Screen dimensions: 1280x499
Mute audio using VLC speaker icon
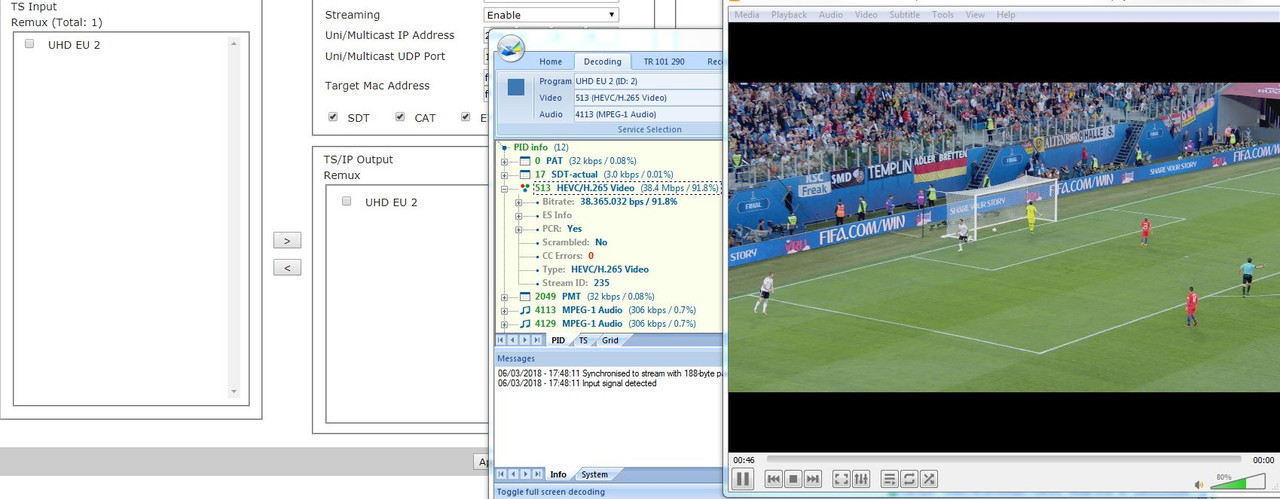[x=1199, y=484]
